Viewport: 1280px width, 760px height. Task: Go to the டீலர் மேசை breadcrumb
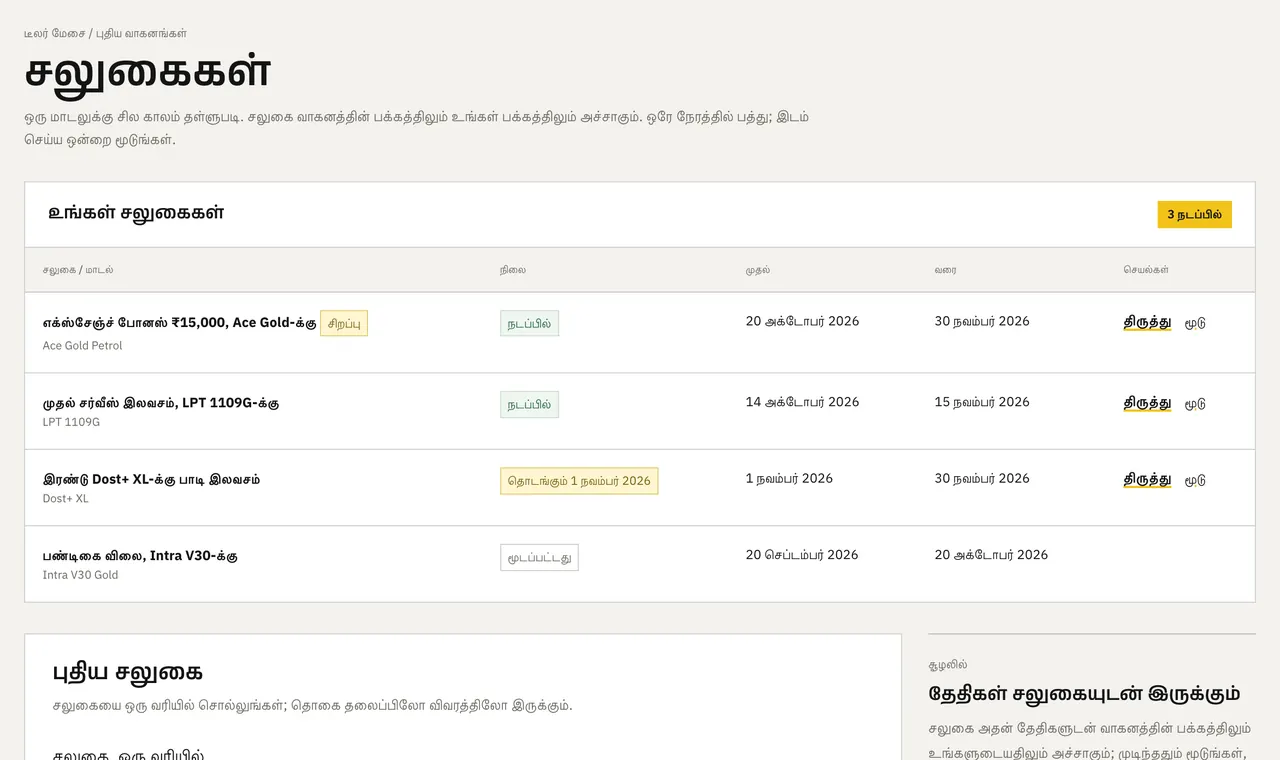coord(54,33)
